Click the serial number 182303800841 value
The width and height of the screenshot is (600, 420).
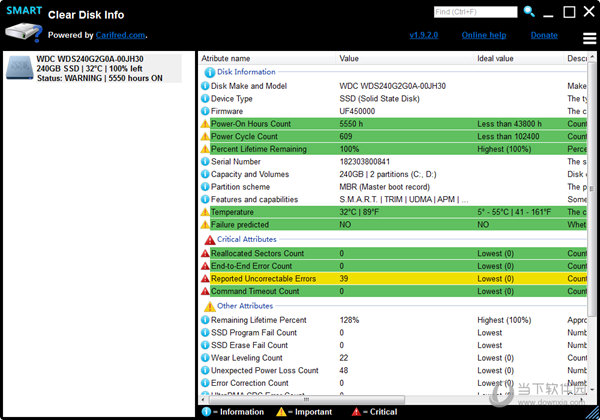[x=365, y=162]
